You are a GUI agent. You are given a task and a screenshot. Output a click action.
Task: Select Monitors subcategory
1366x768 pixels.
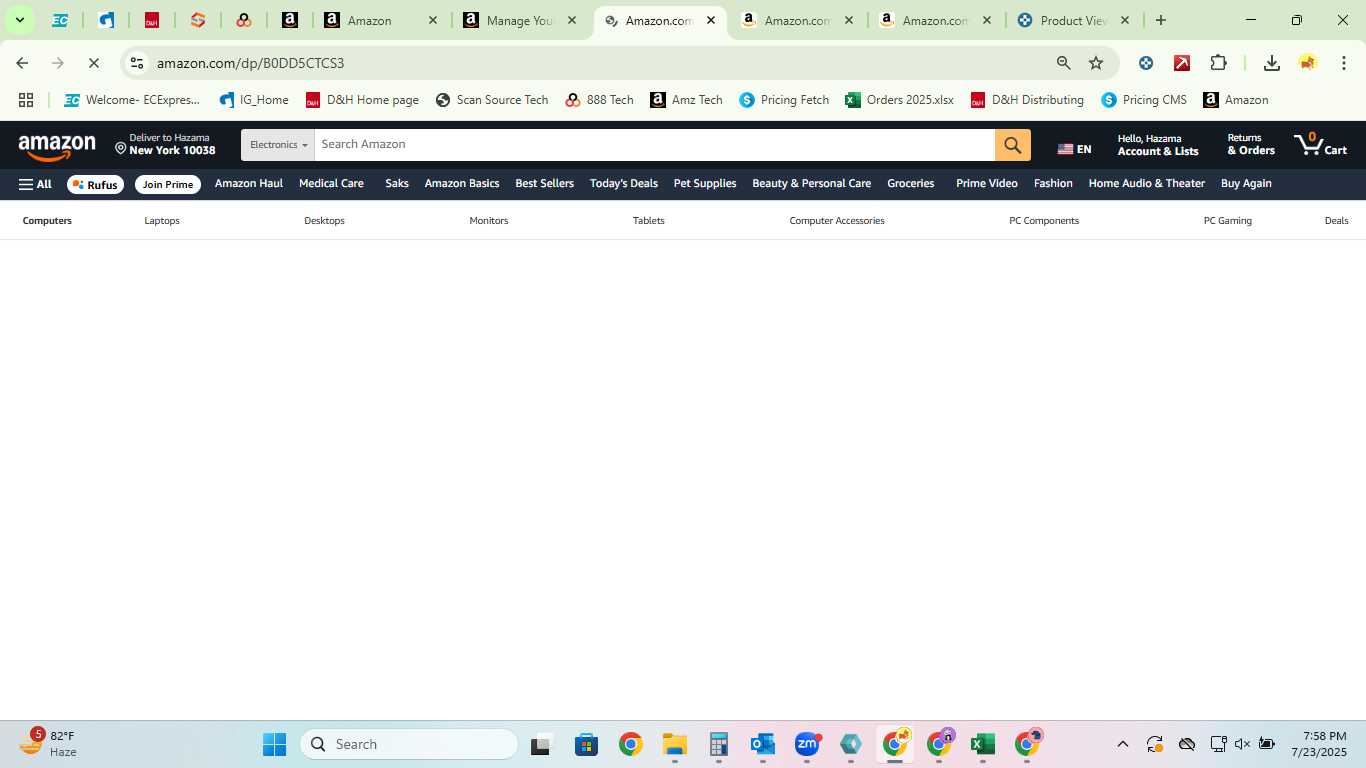(x=489, y=221)
